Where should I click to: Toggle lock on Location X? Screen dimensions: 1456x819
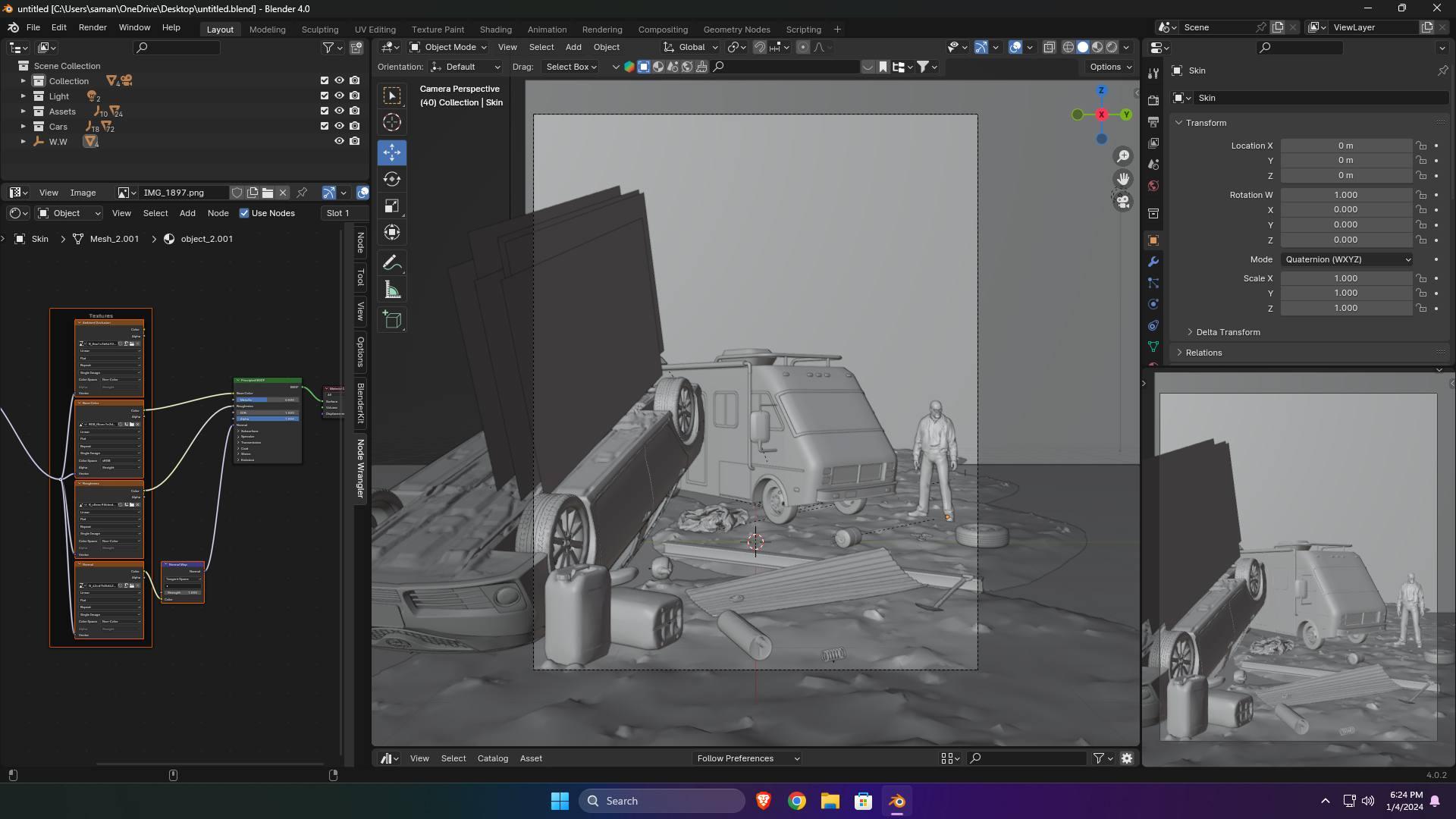[x=1421, y=146]
